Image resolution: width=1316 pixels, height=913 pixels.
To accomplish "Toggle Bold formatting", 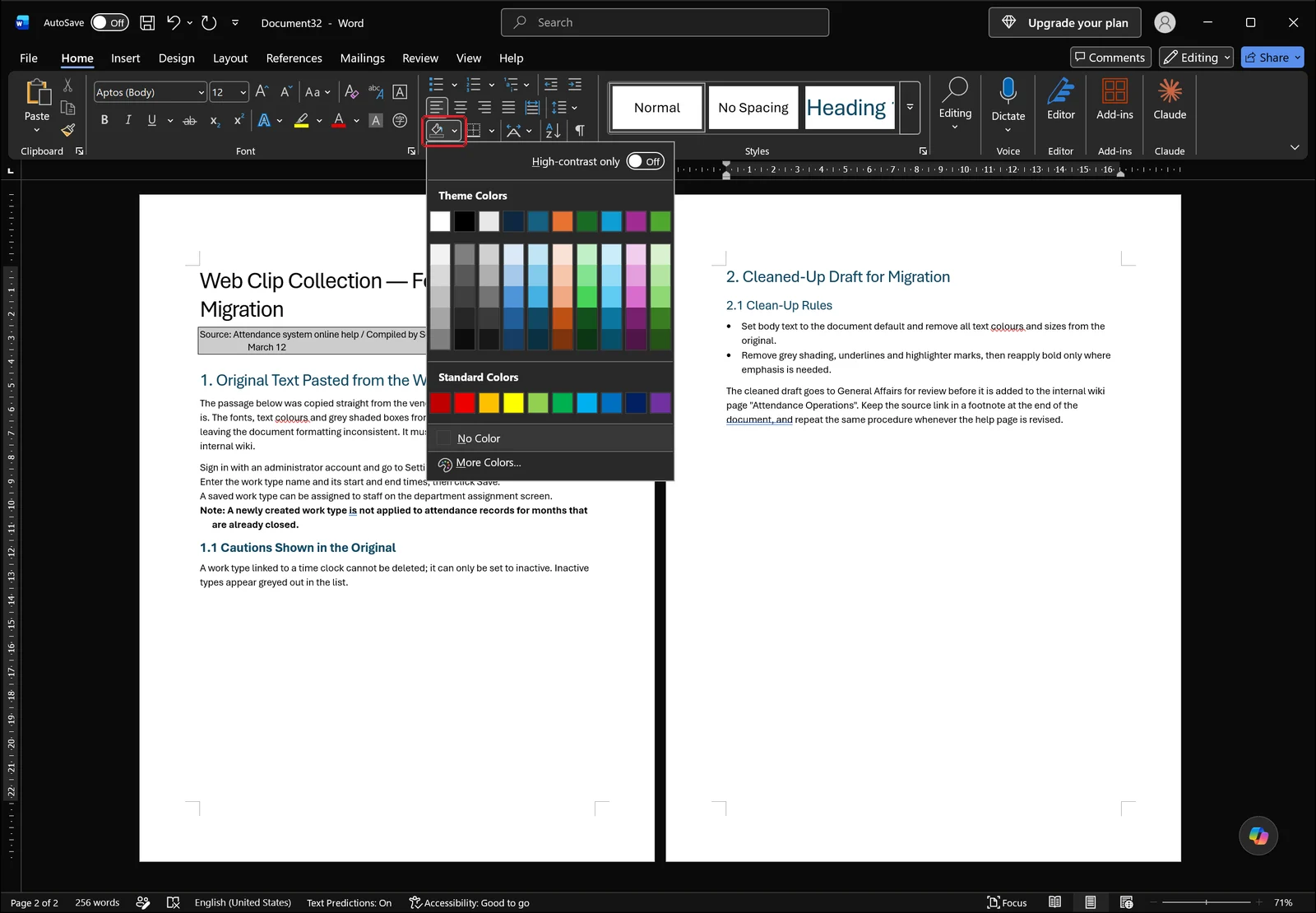I will [x=104, y=120].
